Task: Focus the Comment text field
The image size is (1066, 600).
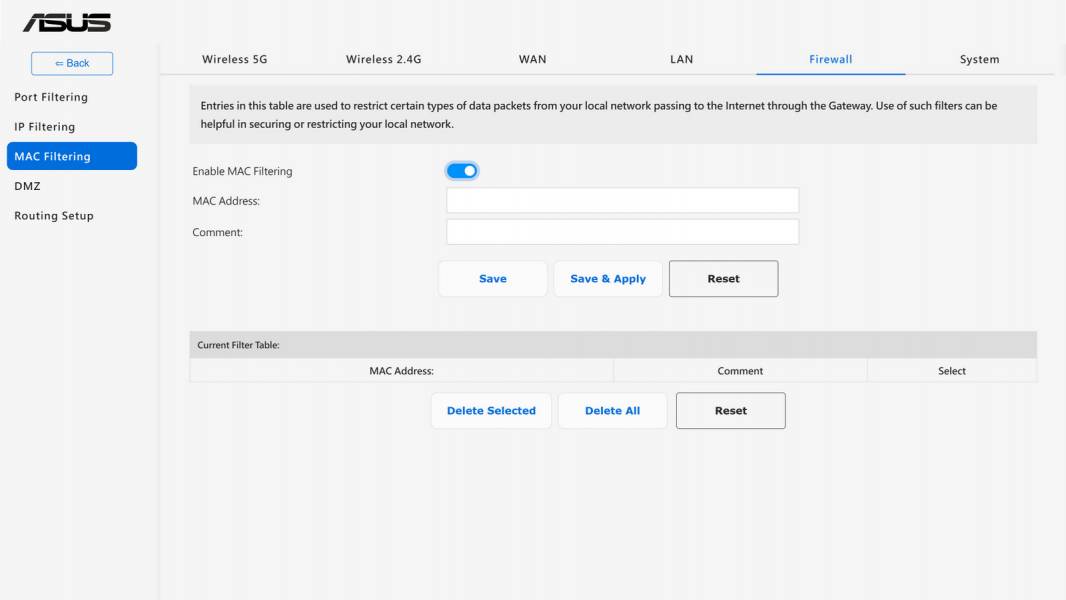Action: coord(622,232)
